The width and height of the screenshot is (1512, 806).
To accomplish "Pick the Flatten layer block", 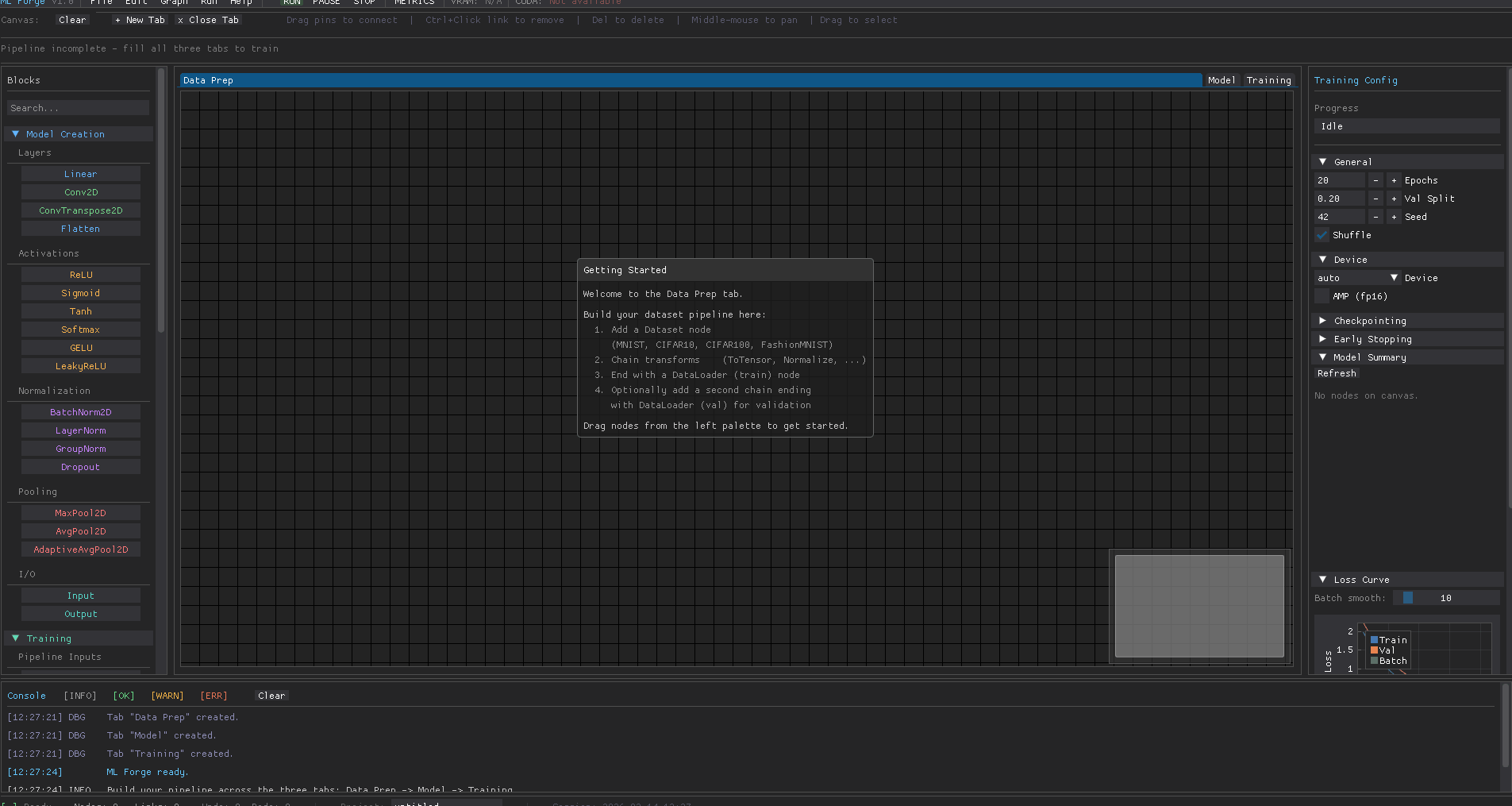I will (x=80, y=228).
